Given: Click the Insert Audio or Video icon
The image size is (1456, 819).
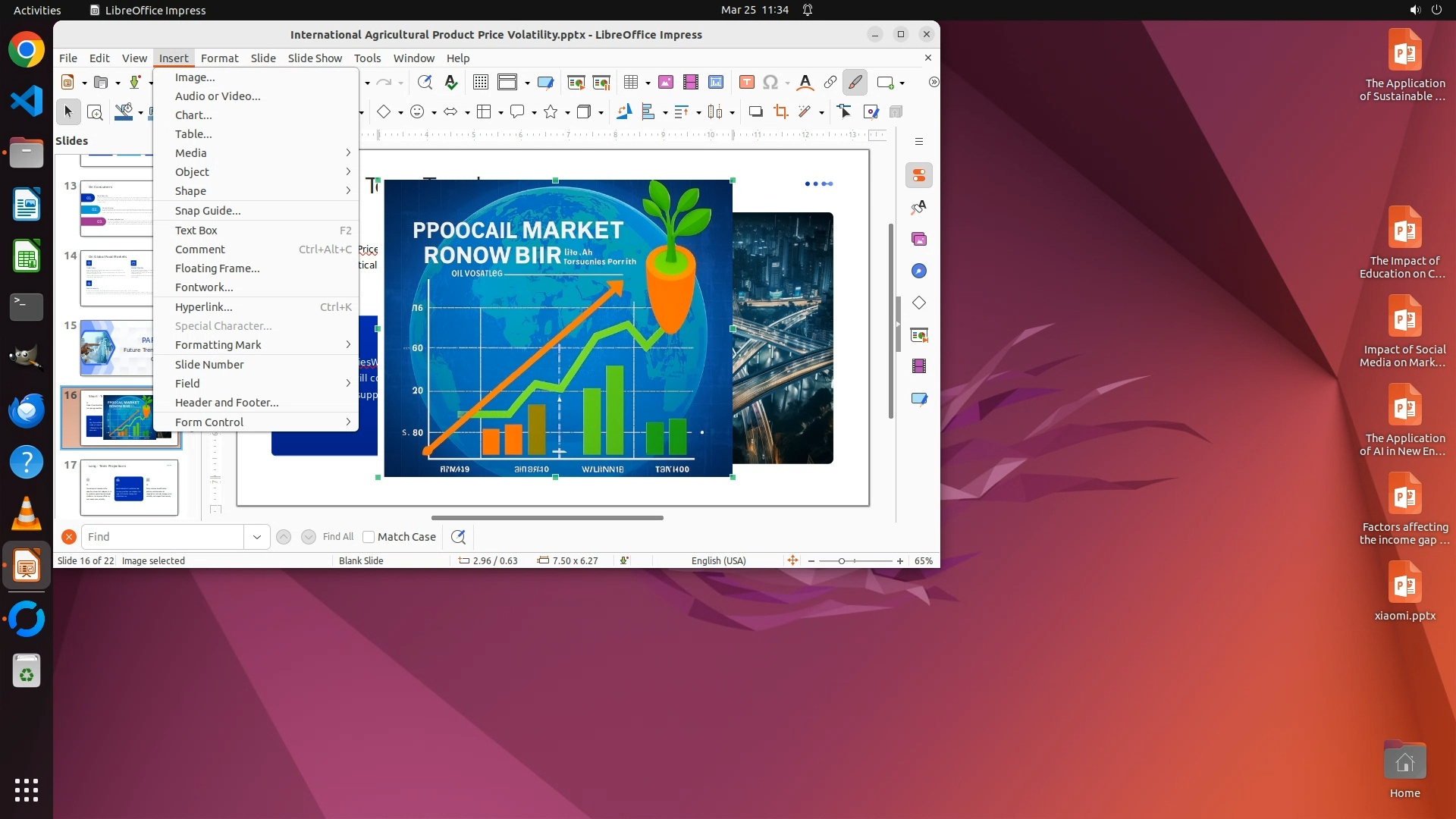Looking at the screenshot, I should point(690,83).
